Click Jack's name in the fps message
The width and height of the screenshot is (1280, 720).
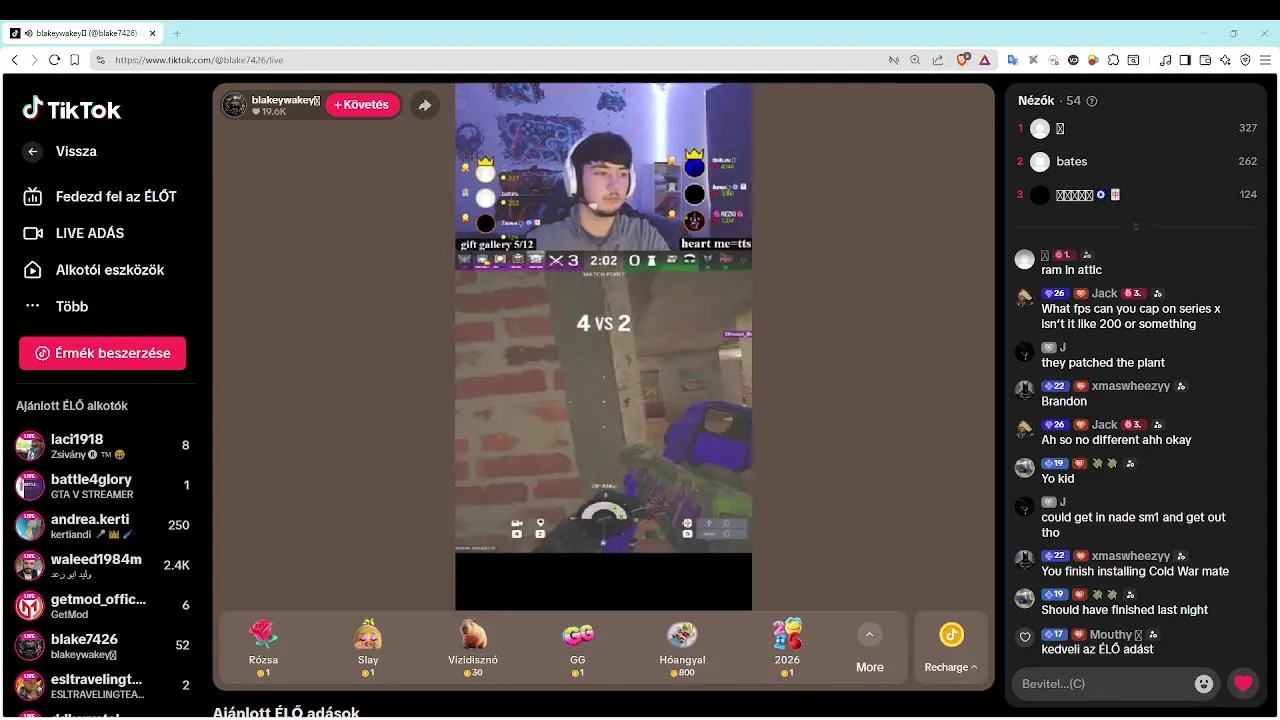(x=1105, y=293)
